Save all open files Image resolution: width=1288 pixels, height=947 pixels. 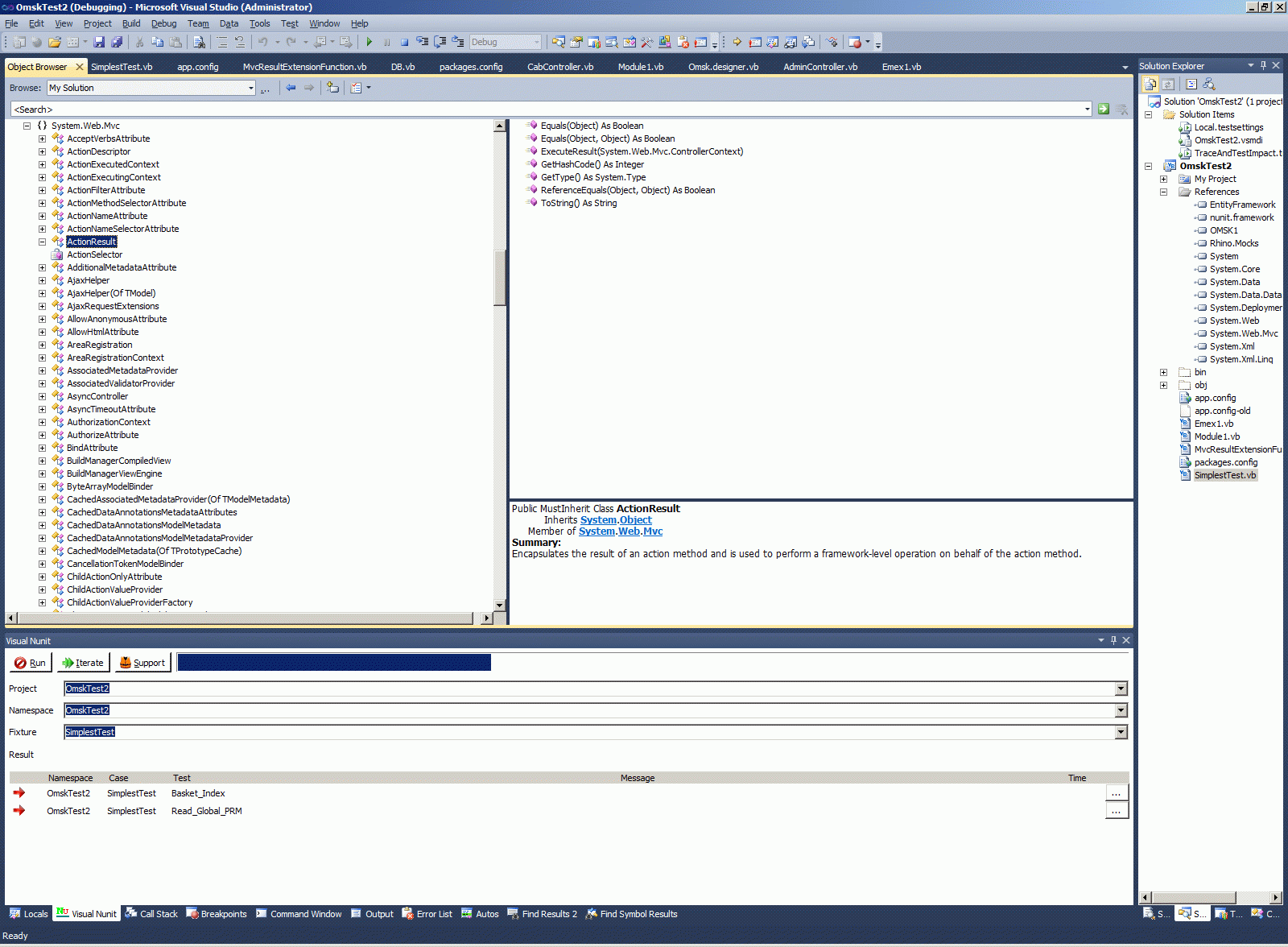[x=117, y=42]
